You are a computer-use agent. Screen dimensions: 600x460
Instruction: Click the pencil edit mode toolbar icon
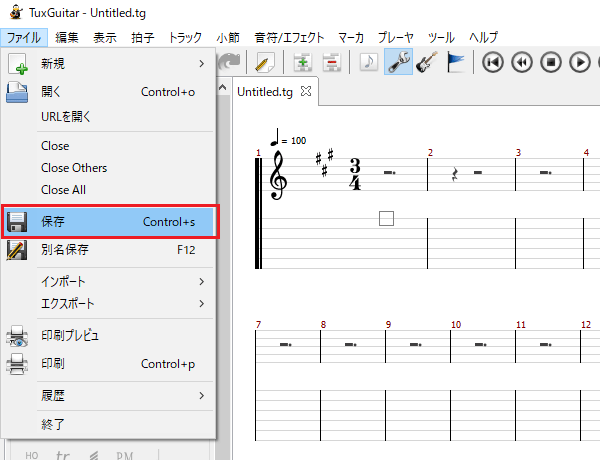(x=264, y=62)
